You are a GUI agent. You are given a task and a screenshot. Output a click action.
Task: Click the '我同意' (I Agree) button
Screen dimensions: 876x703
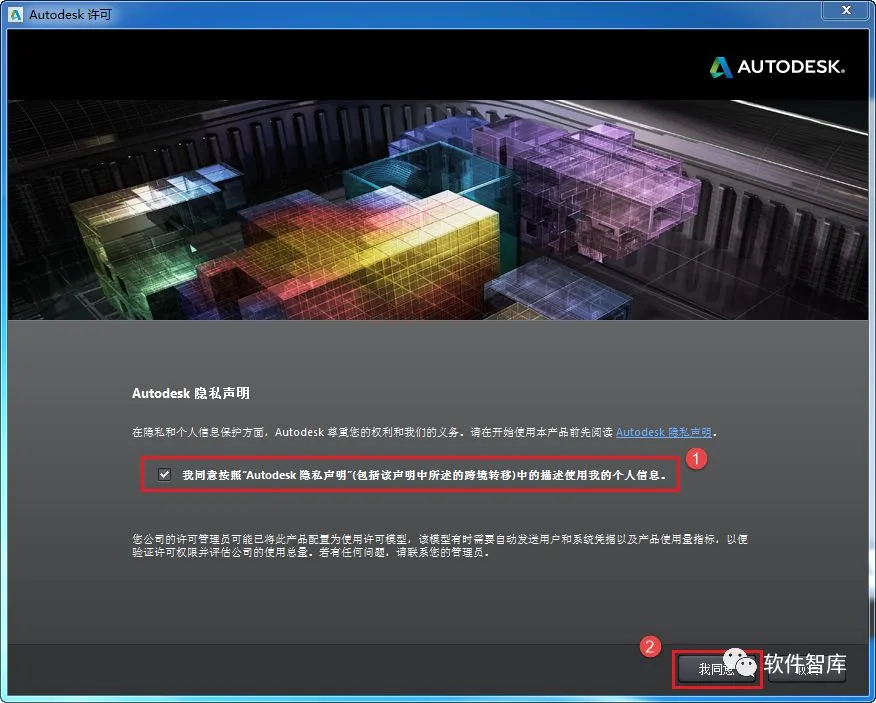pos(718,668)
